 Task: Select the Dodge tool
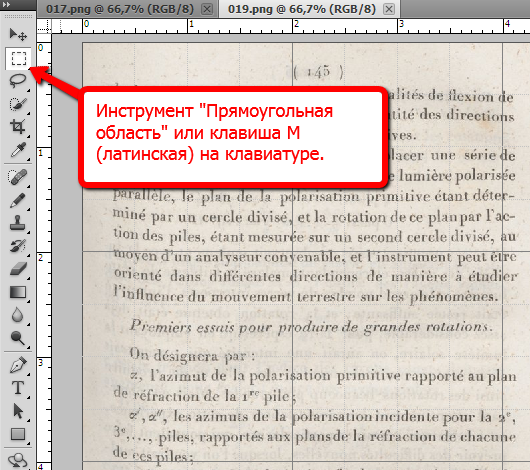click(18, 338)
